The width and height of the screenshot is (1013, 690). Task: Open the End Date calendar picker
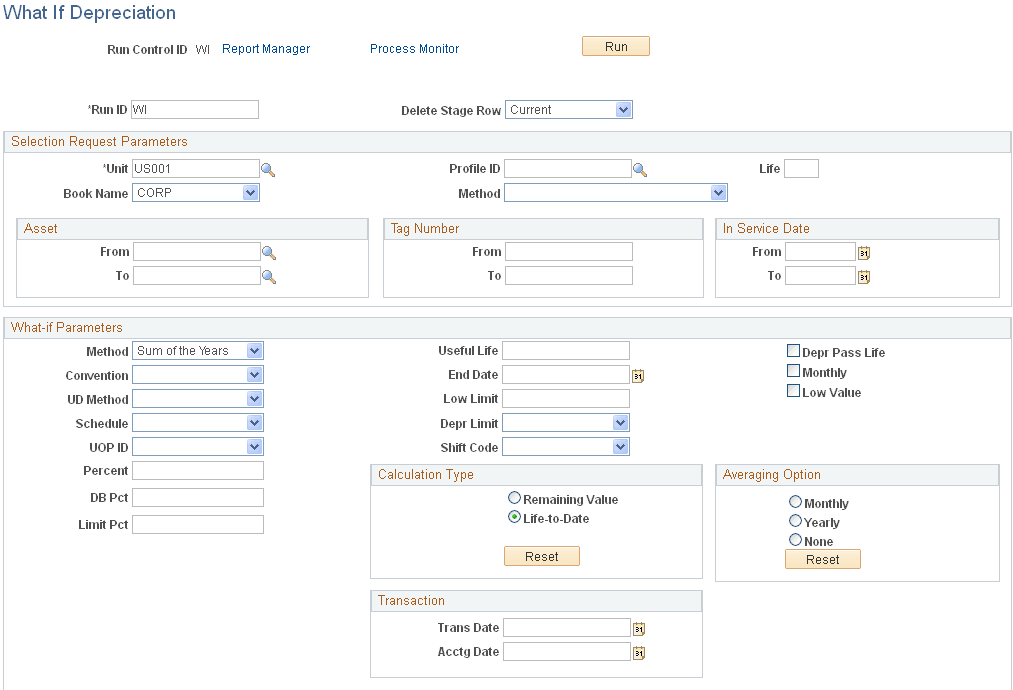click(x=638, y=374)
